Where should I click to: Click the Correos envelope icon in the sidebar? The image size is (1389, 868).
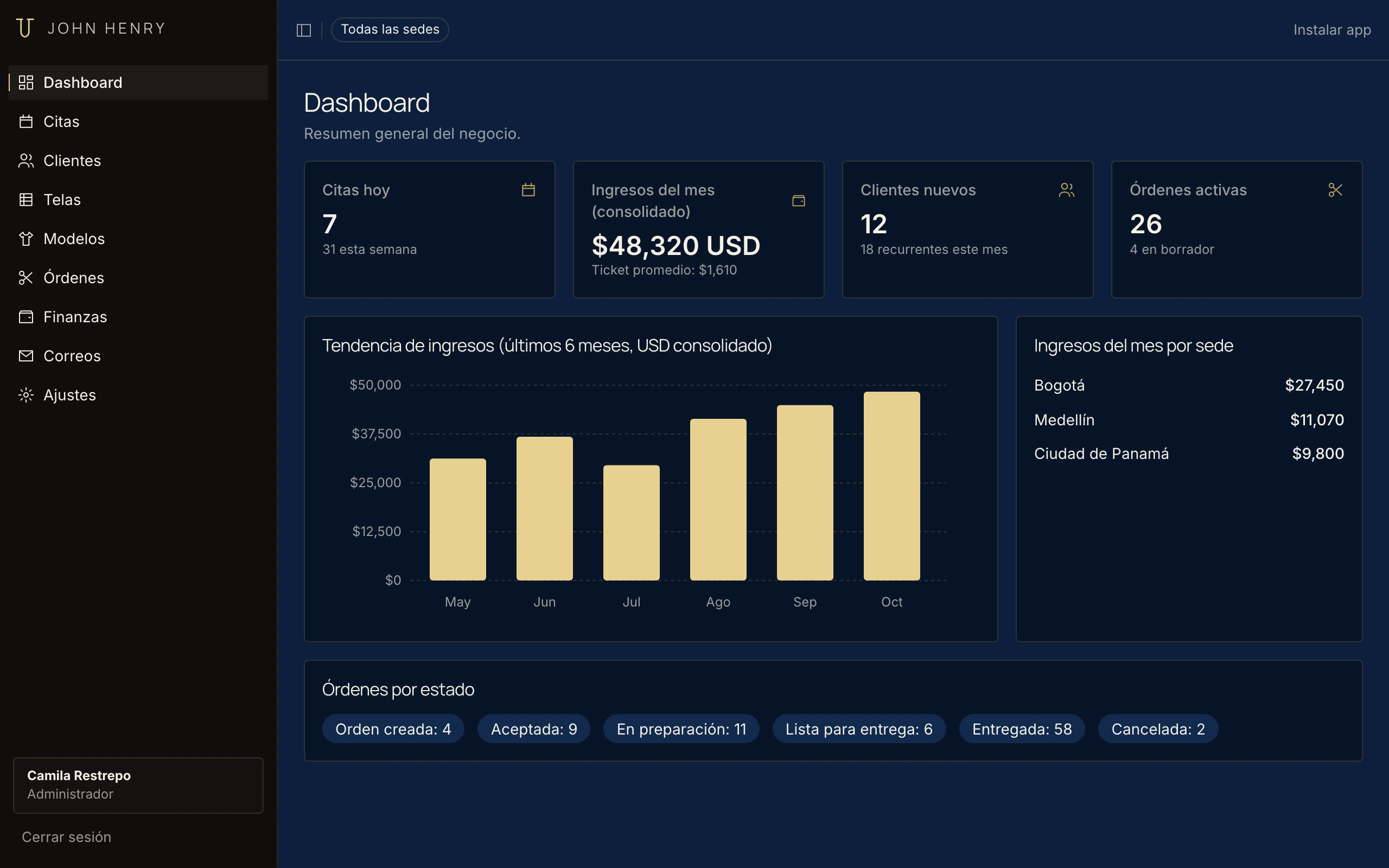(x=26, y=356)
